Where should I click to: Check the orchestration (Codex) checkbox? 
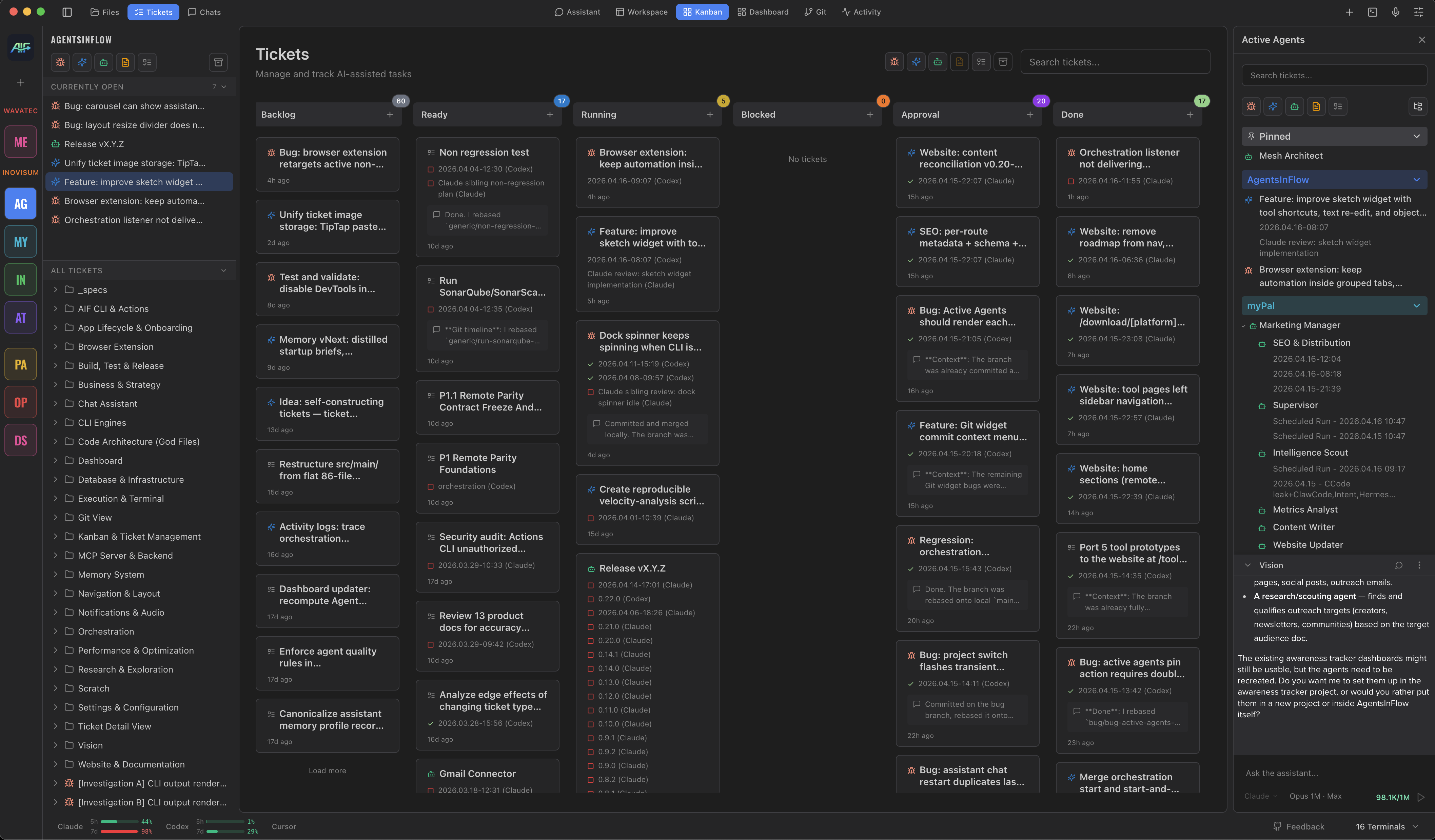pyautogui.click(x=431, y=486)
